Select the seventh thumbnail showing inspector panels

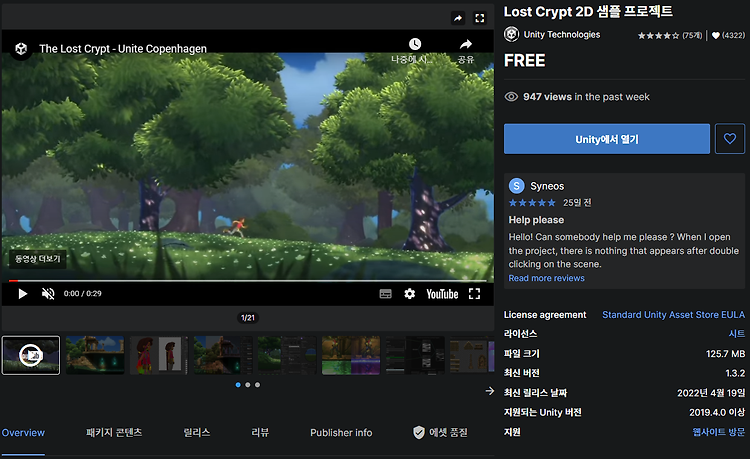(415, 355)
